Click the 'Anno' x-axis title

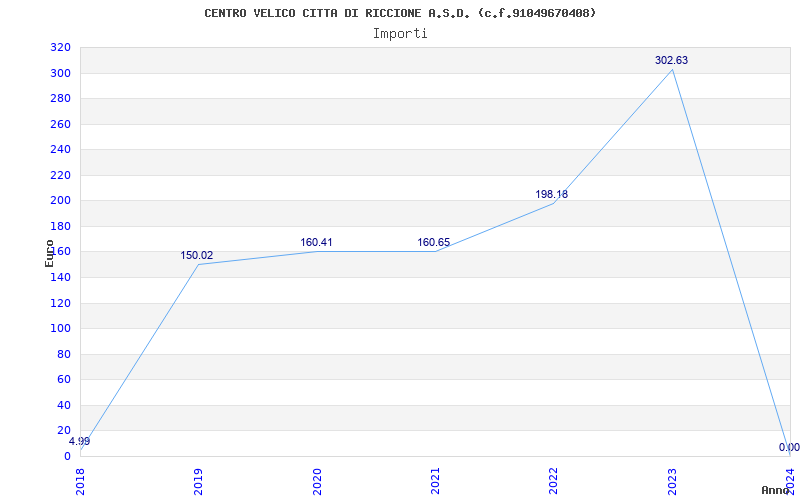click(776, 490)
